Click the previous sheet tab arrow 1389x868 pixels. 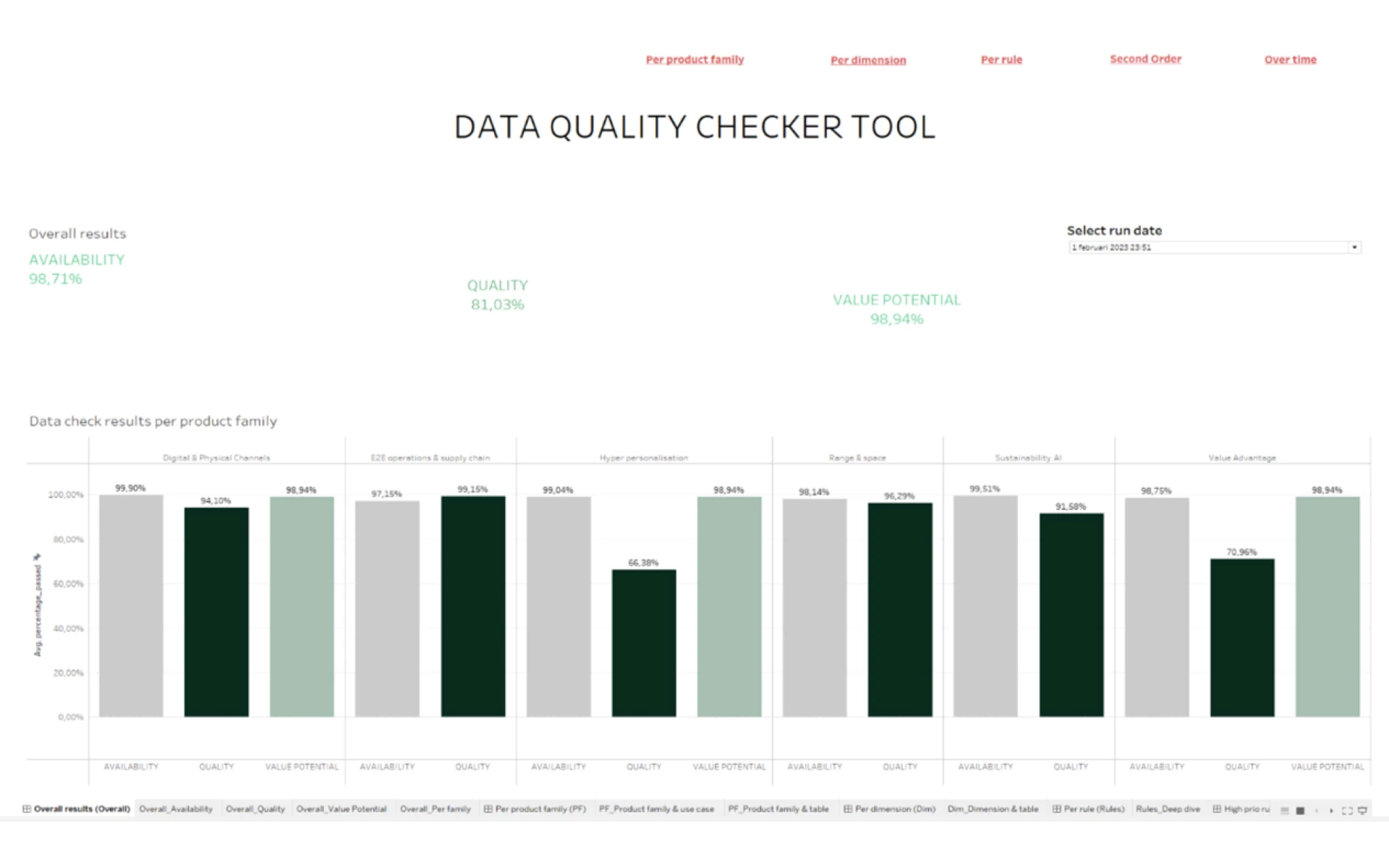(x=1316, y=811)
